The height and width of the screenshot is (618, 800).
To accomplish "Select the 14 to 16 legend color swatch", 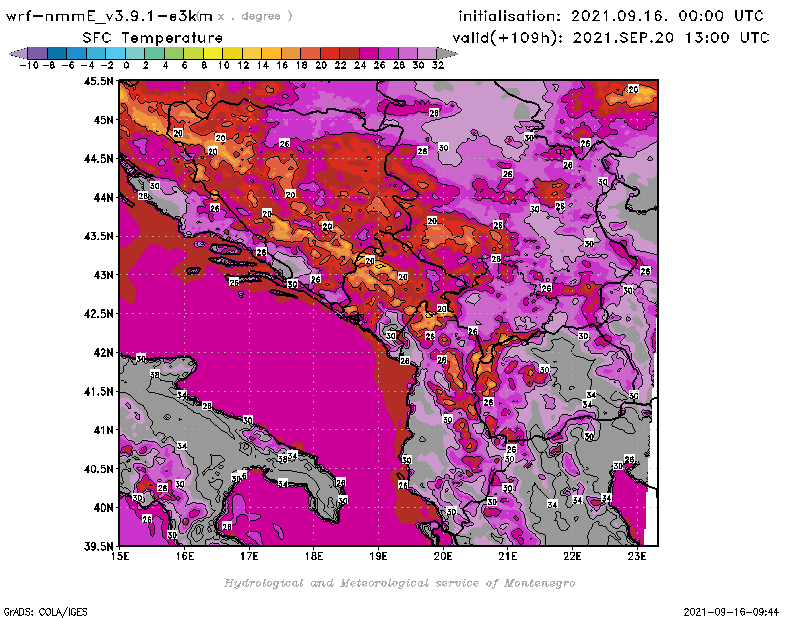I will 271,53.
